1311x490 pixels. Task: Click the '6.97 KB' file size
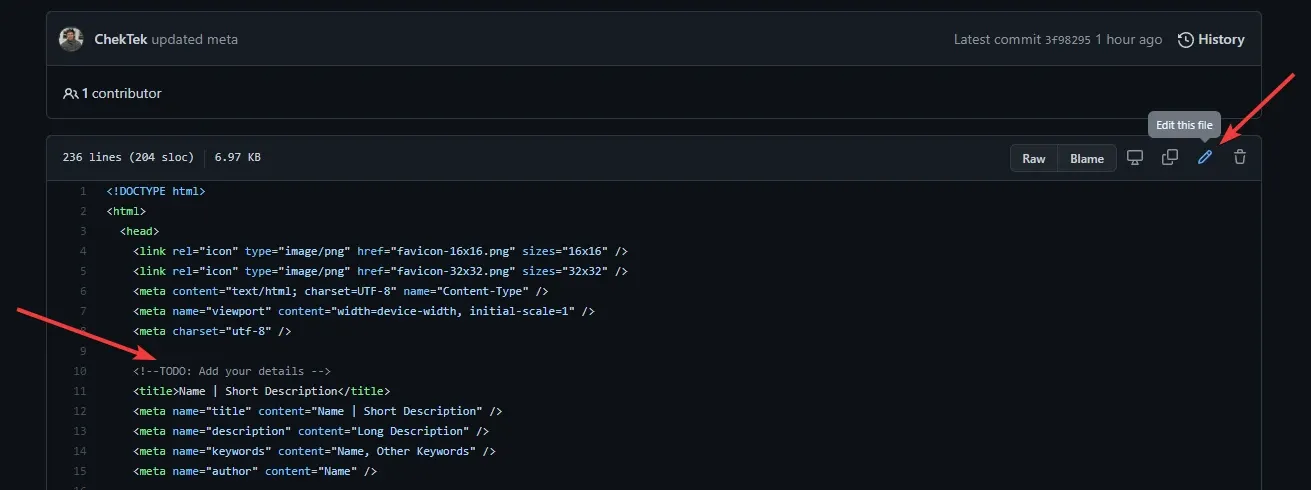click(238, 158)
